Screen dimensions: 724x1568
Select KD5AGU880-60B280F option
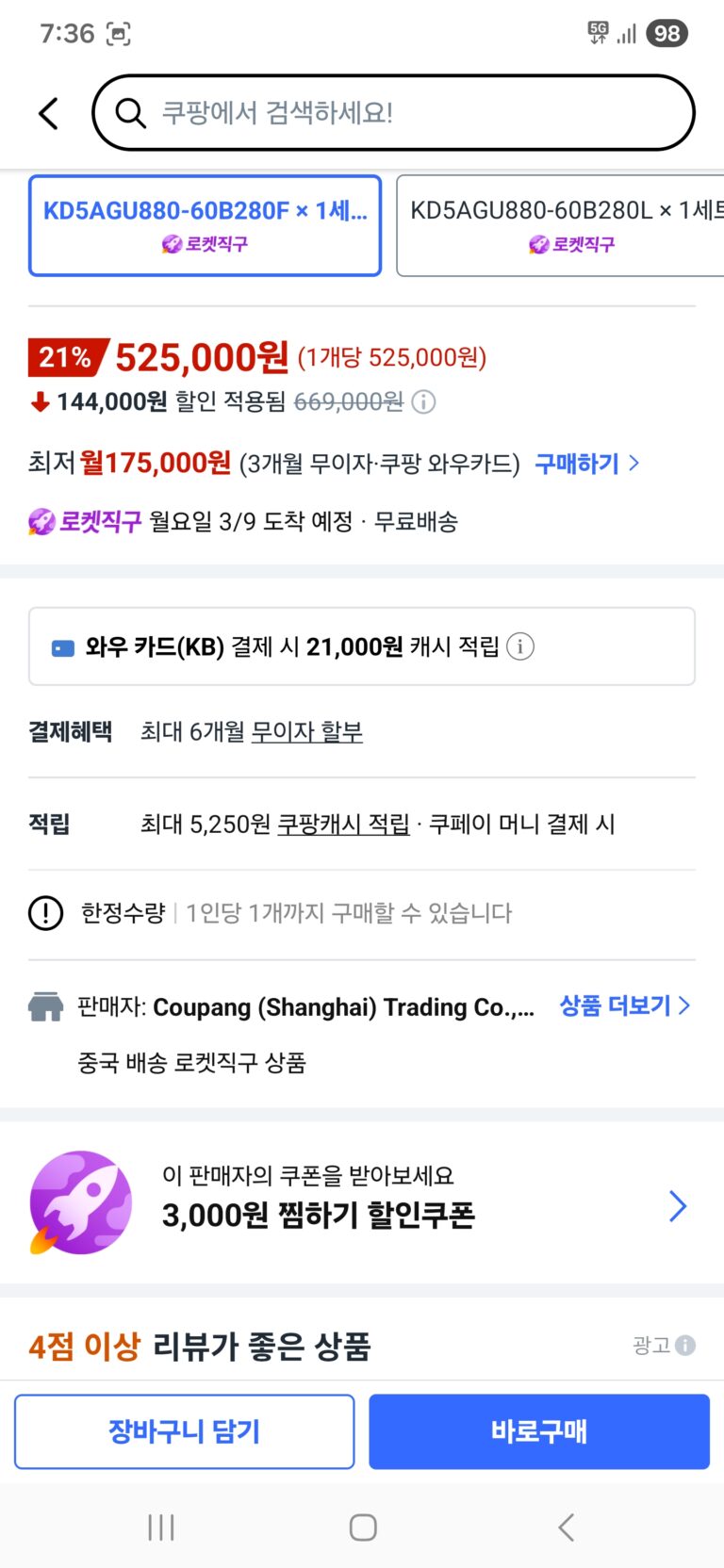(205, 225)
